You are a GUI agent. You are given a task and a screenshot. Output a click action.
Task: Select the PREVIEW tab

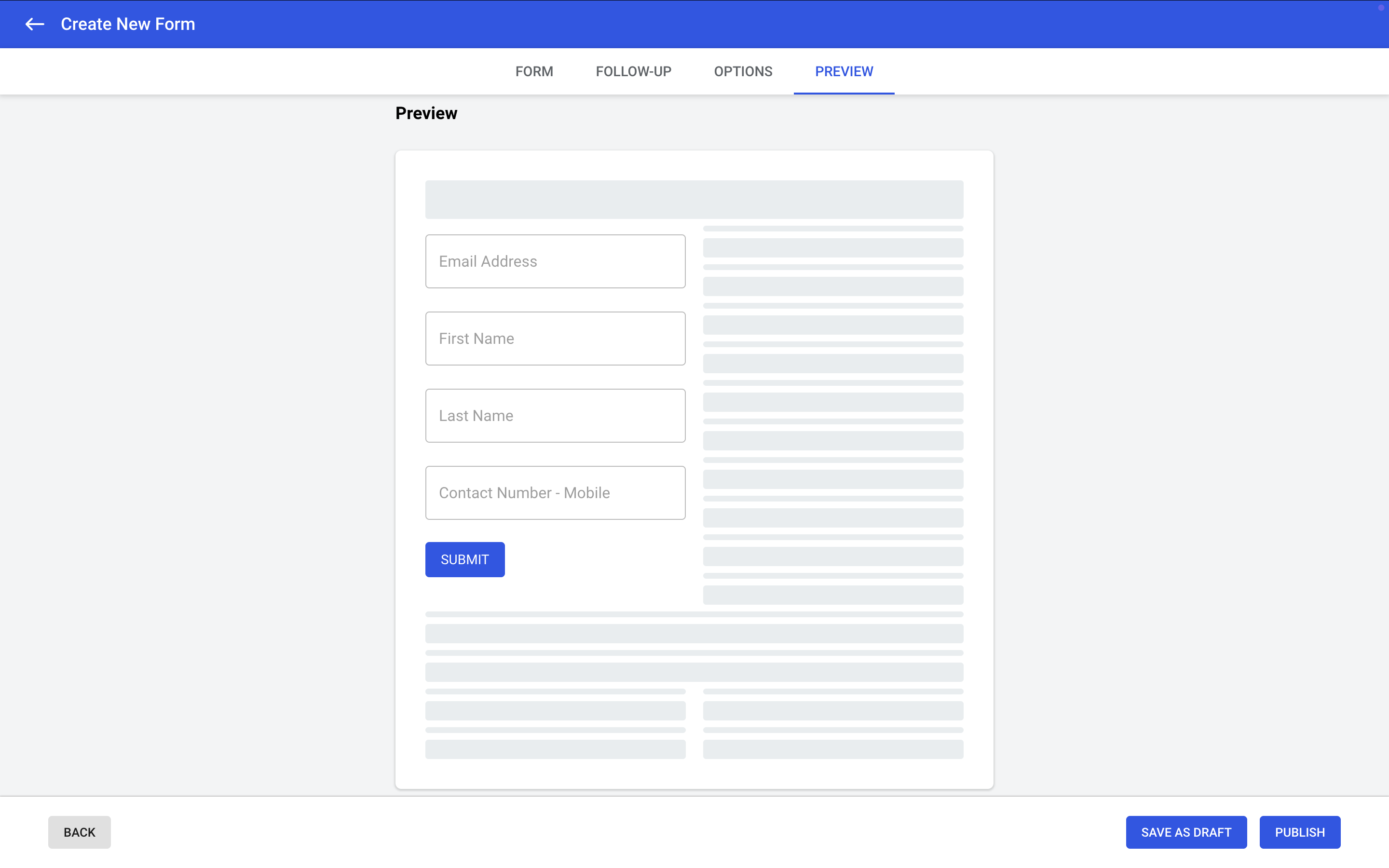844,72
